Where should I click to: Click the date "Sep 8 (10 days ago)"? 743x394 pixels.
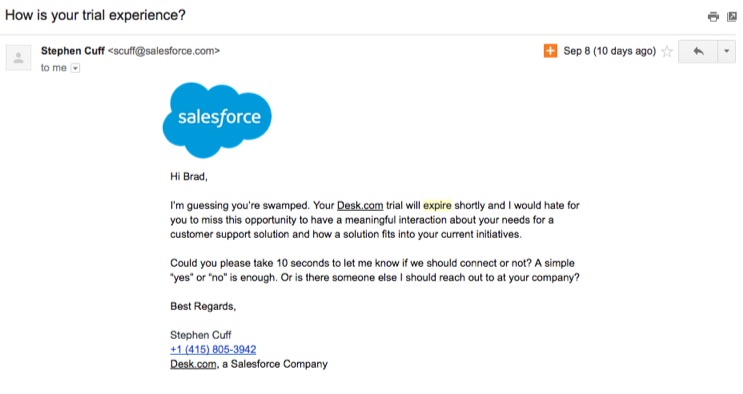pos(609,51)
